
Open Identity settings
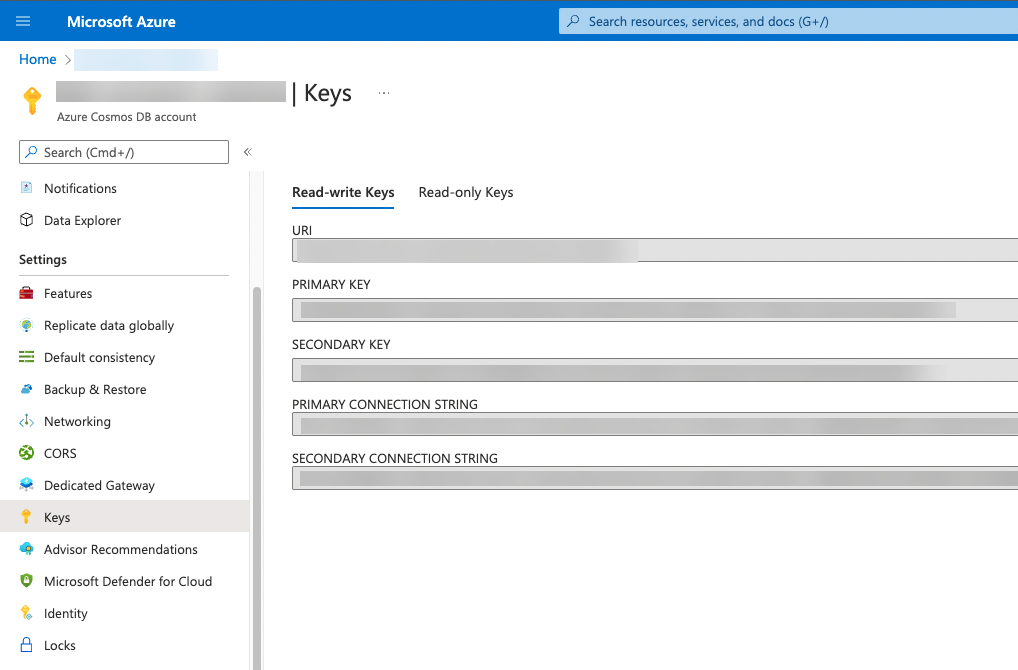pyautogui.click(x=66, y=614)
